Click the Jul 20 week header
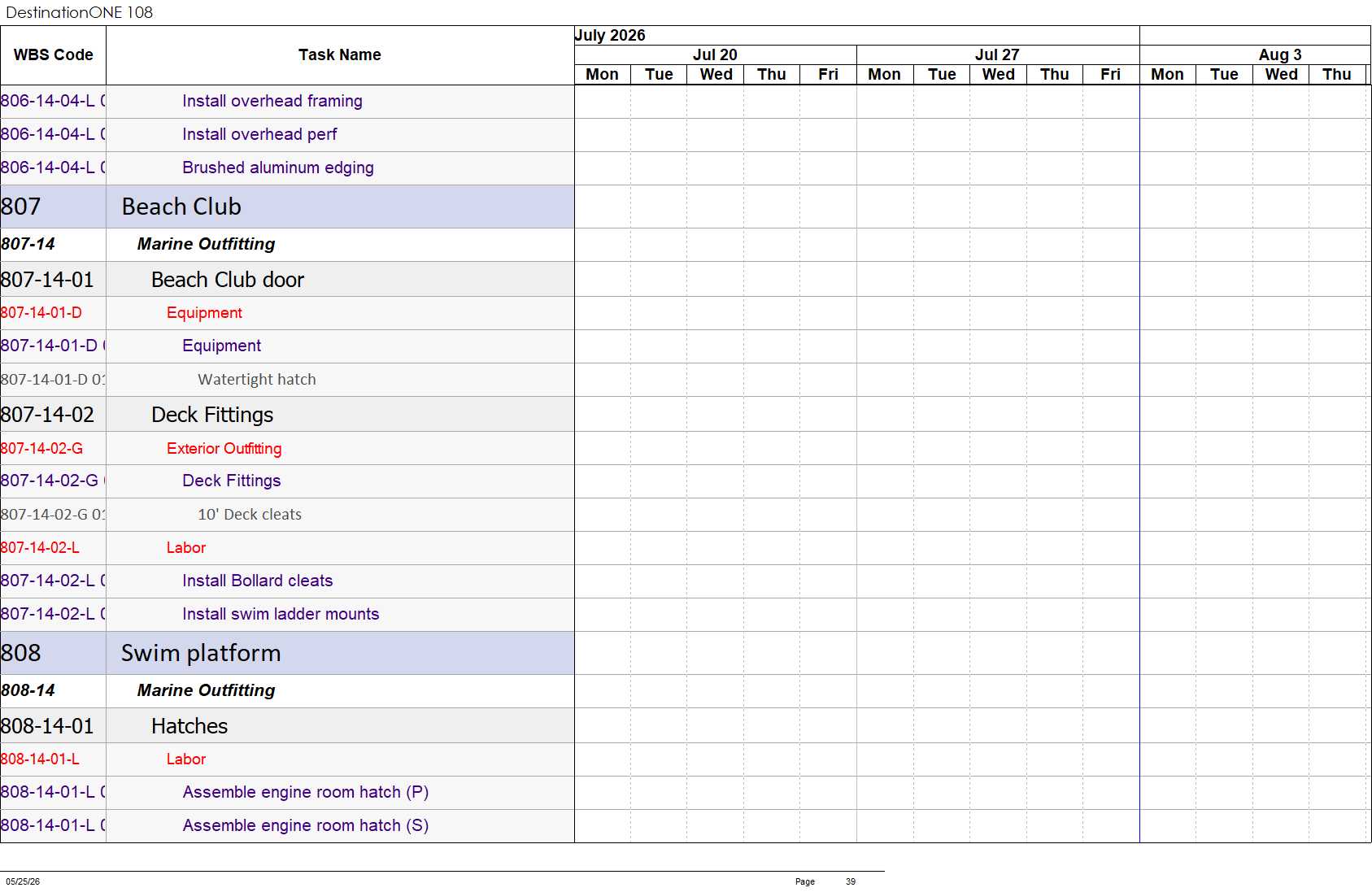 coord(715,54)
